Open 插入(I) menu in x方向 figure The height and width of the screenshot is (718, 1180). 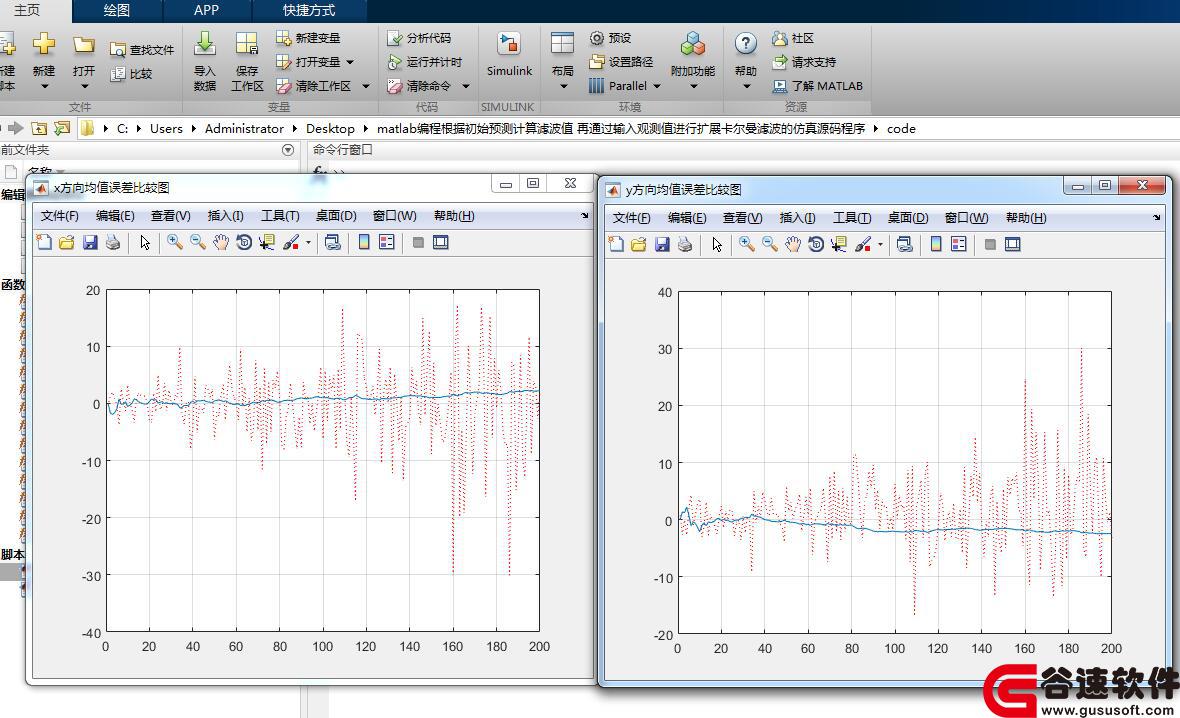click(226, 216)
